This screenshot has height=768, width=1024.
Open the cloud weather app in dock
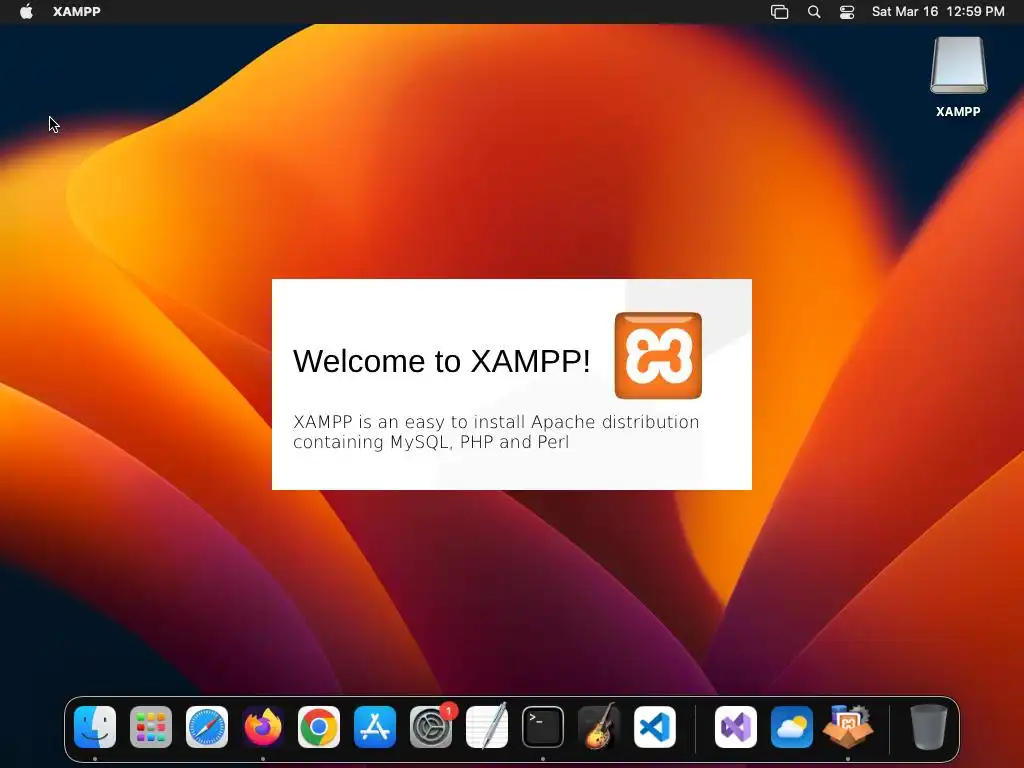(x=792, y=727)
